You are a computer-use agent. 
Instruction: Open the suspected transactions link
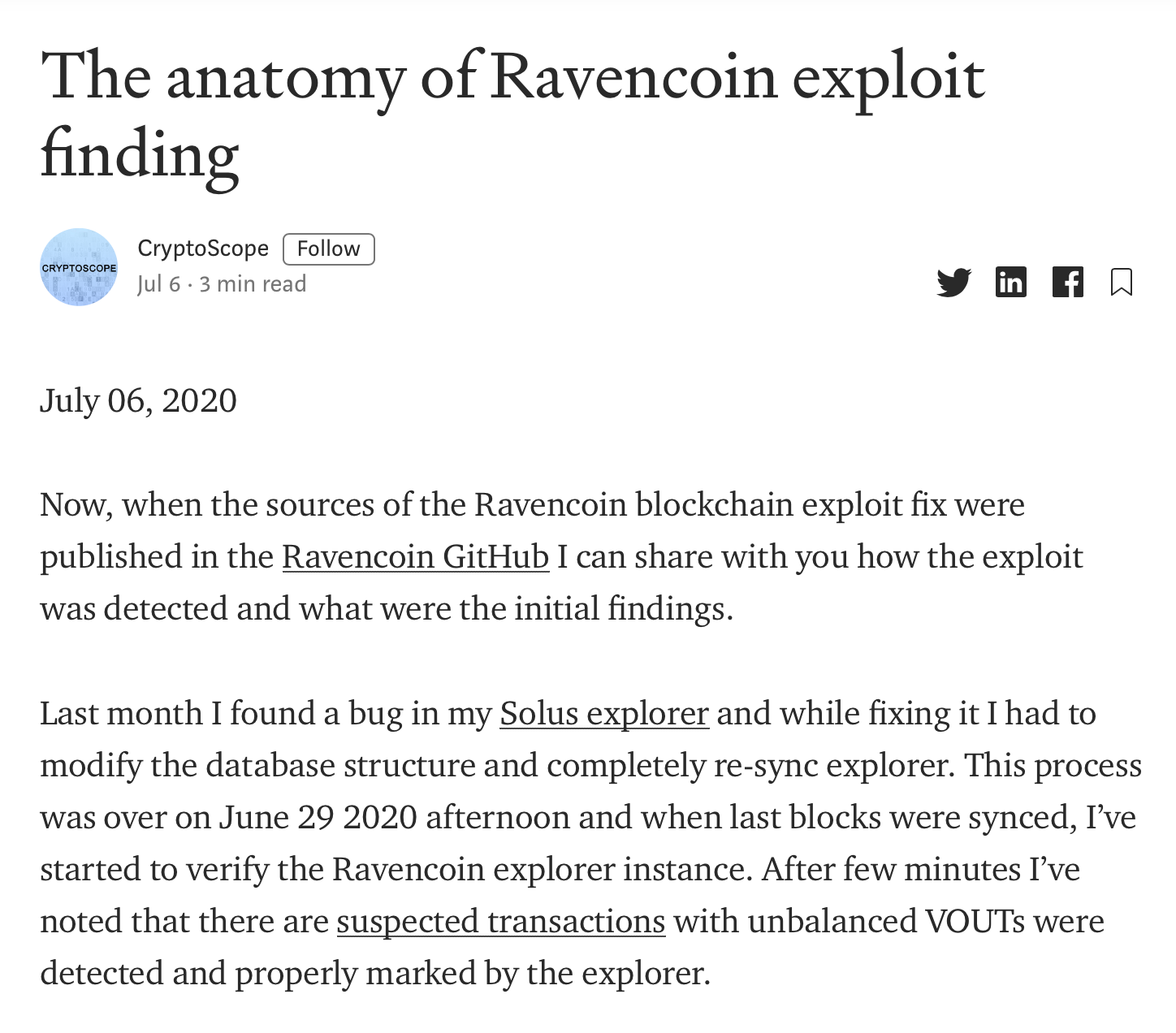click(x=501, y=921)
